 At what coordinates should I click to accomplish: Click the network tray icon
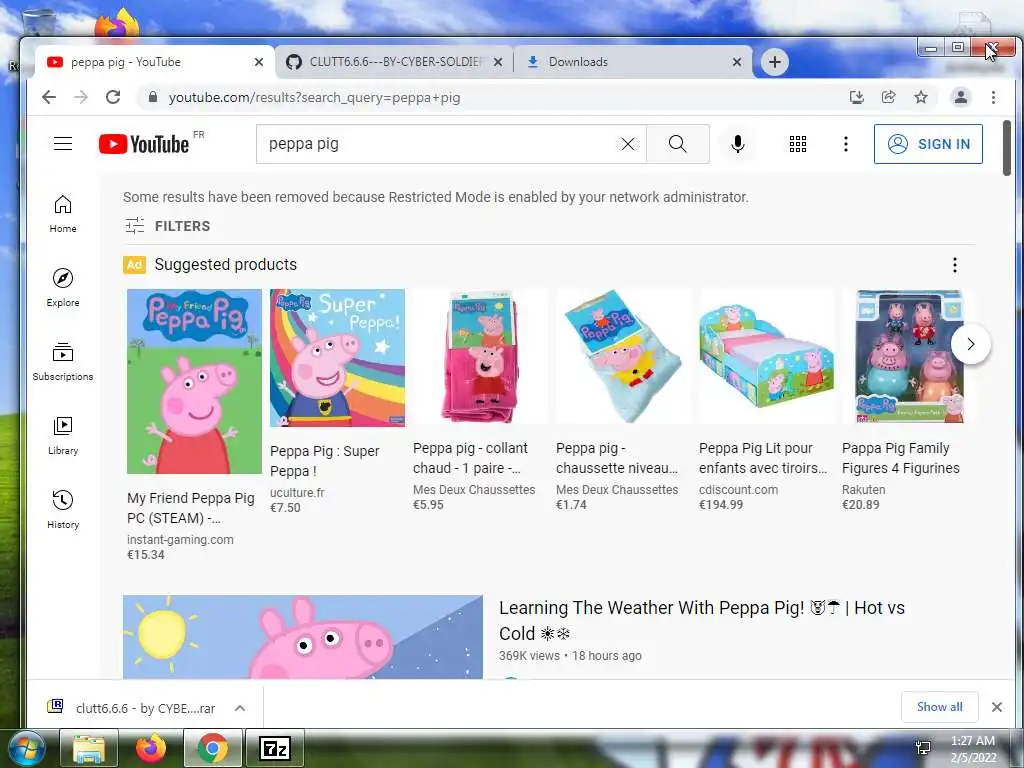[x=923, y=748]
